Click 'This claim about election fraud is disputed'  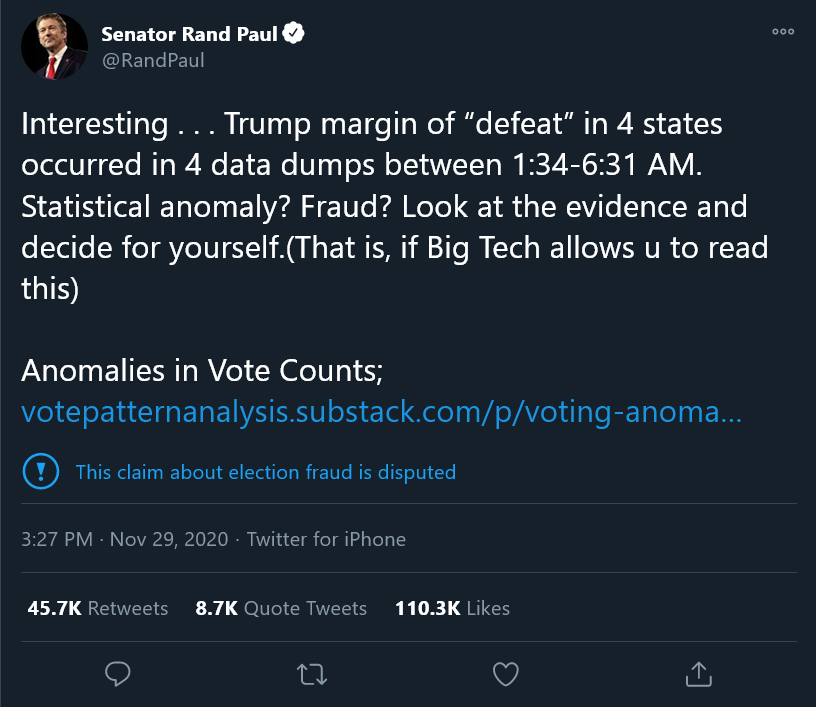click(x=266, y=472)
